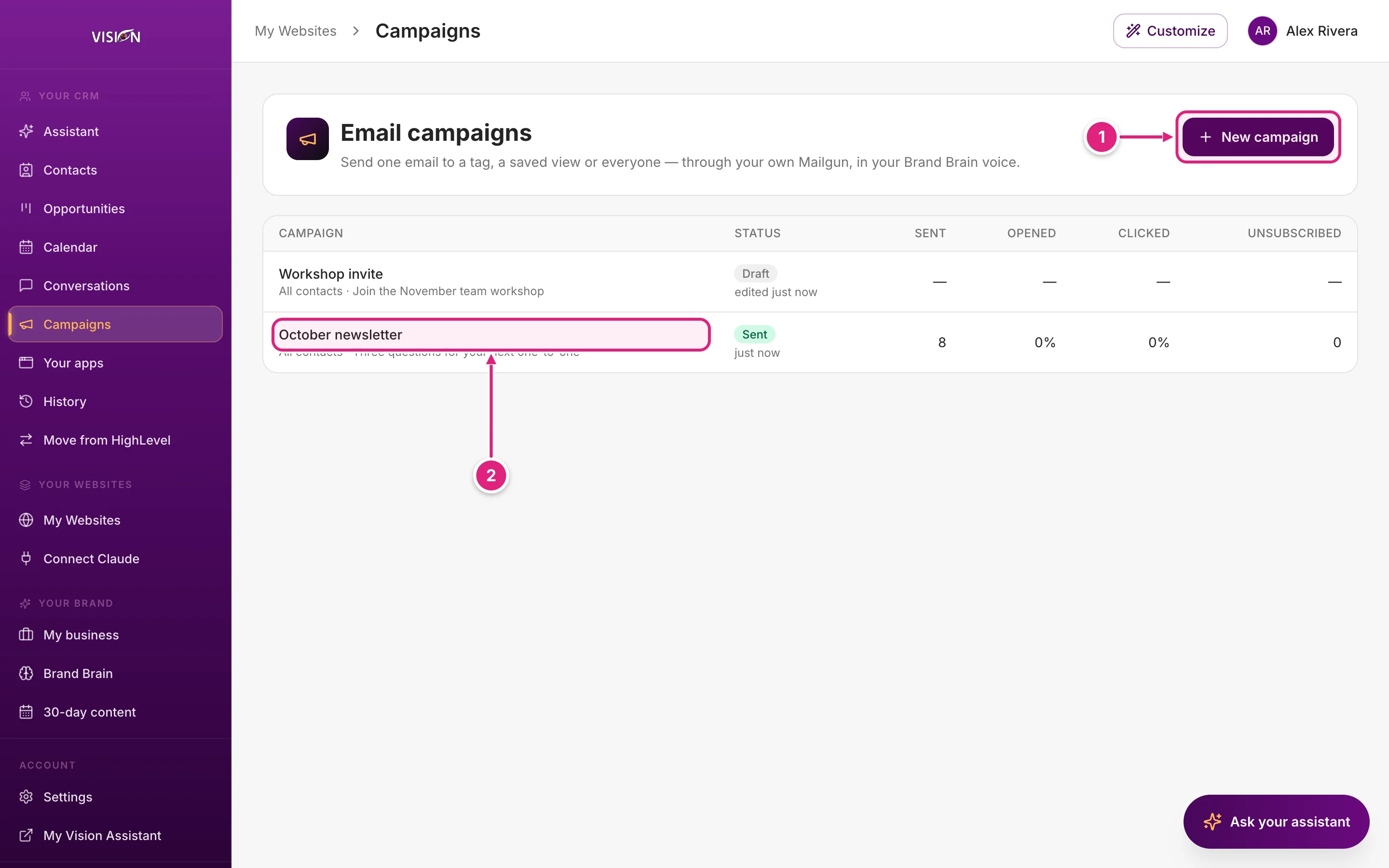Open the Assistant sparkle icon in sidebar

(26, 132)
